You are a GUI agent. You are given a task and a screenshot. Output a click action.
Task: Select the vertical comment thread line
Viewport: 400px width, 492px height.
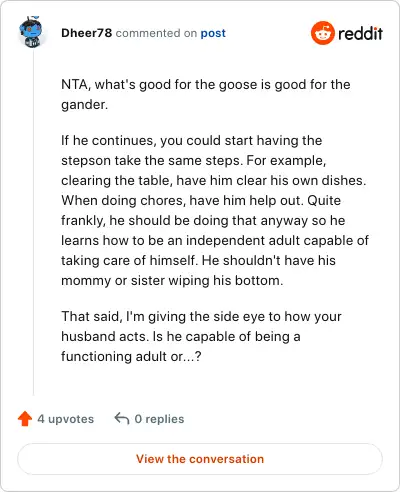click(33, 222)
